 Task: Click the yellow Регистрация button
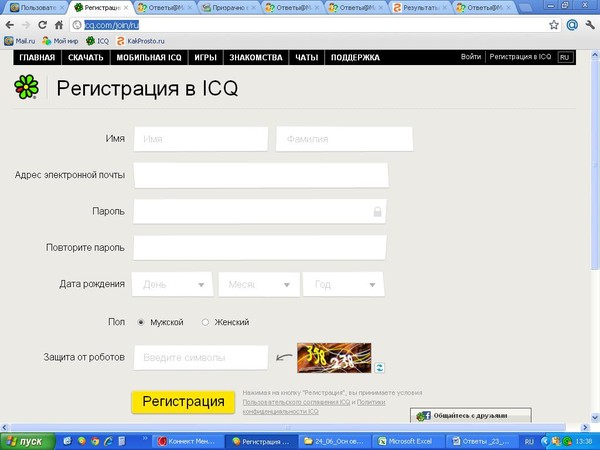pos(183,402)
